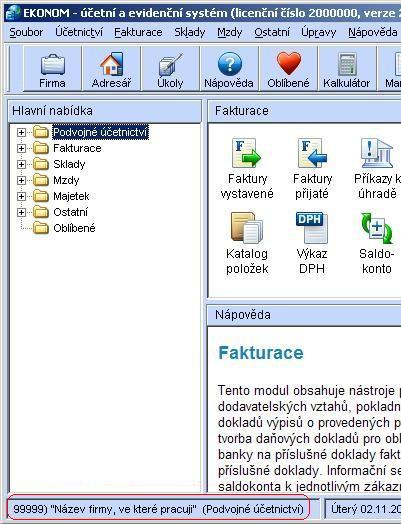Click the folder icon beside Fakturace in the tree

tap(41, 148)
